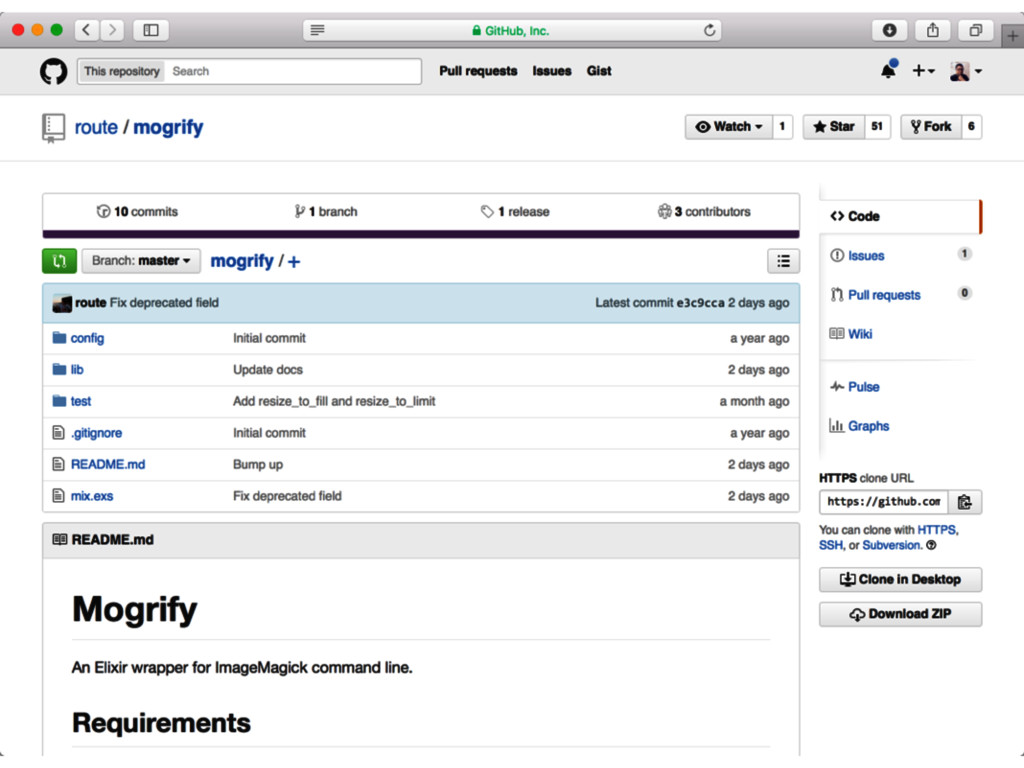Screen dimensions: 1024x768
Task: Click Gist in the top navigation
Action: (x=599, y=71)
